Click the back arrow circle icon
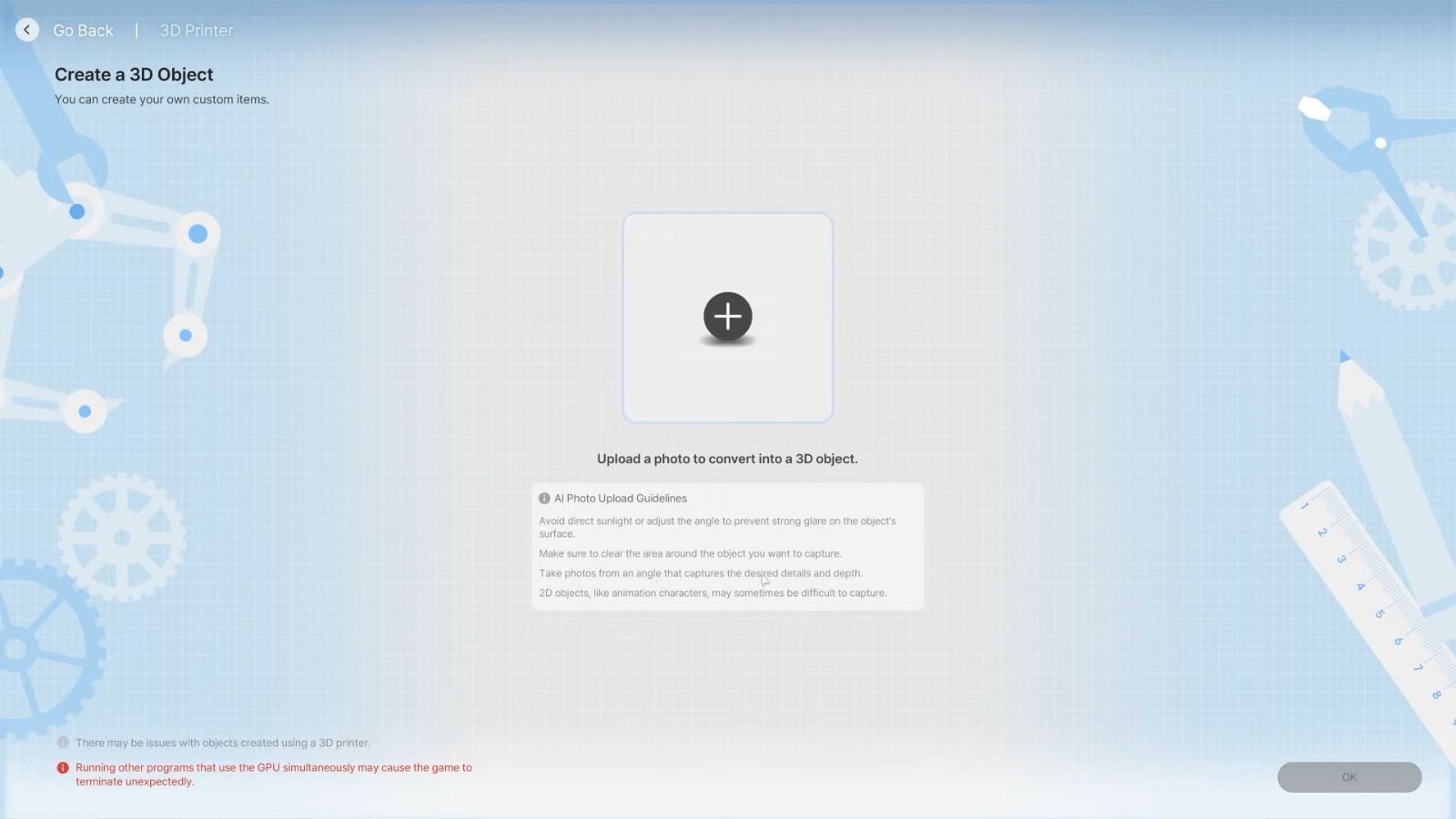 point(27,30)
